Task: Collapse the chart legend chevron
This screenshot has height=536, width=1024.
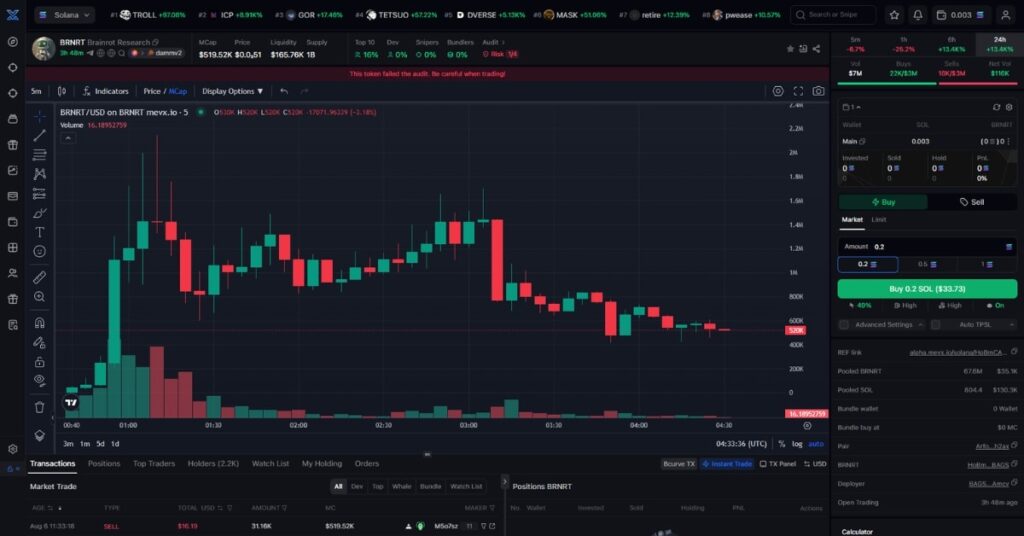Action: click(x=68, y=138)
